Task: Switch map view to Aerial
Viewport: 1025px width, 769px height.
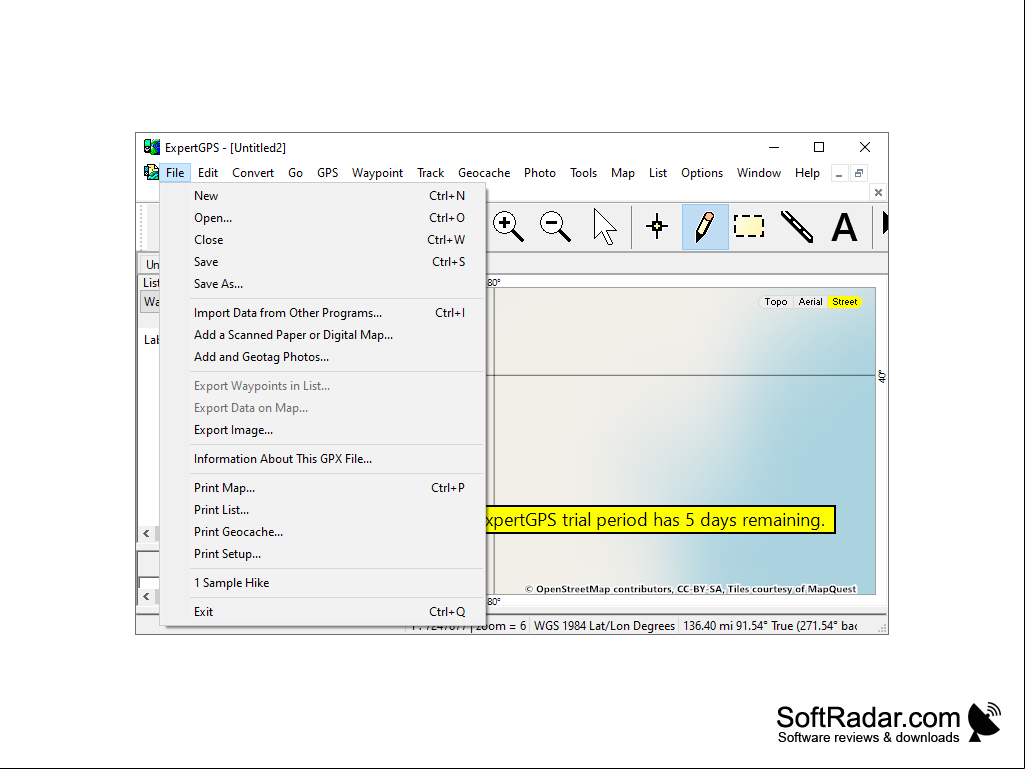Action: 810,301
